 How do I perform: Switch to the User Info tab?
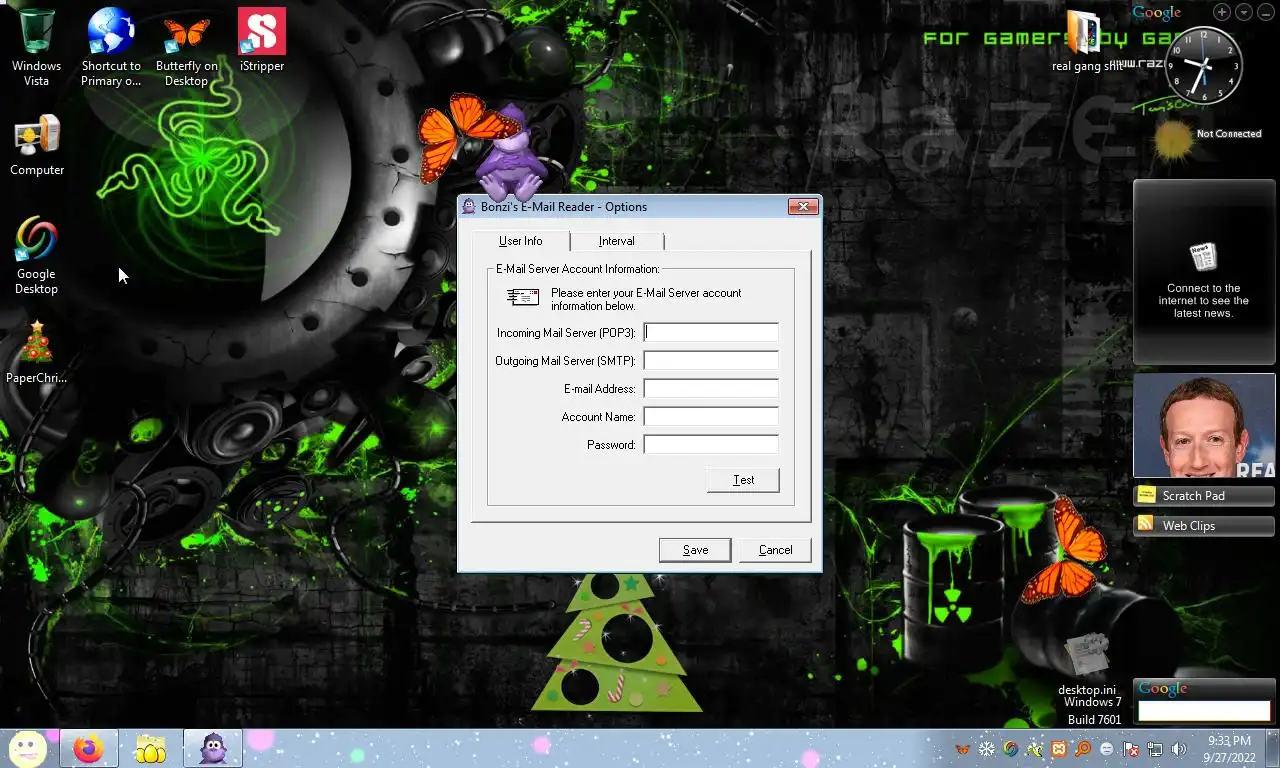(520, 241)
